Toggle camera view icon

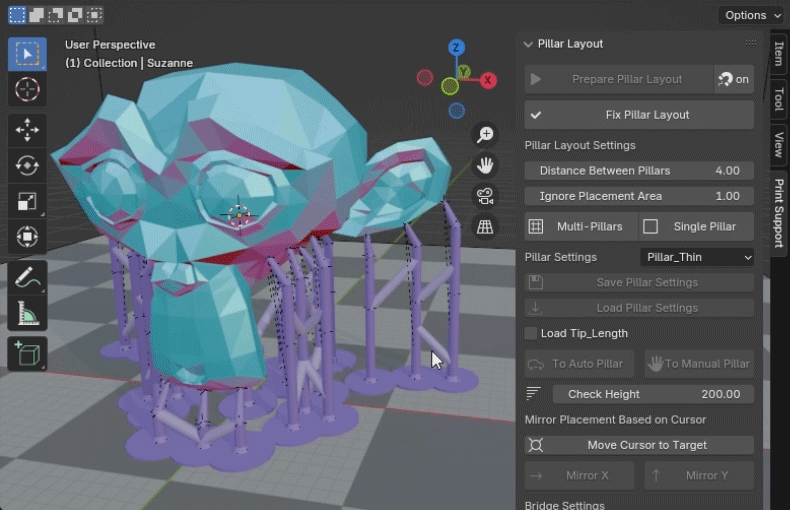pos(485,196)
